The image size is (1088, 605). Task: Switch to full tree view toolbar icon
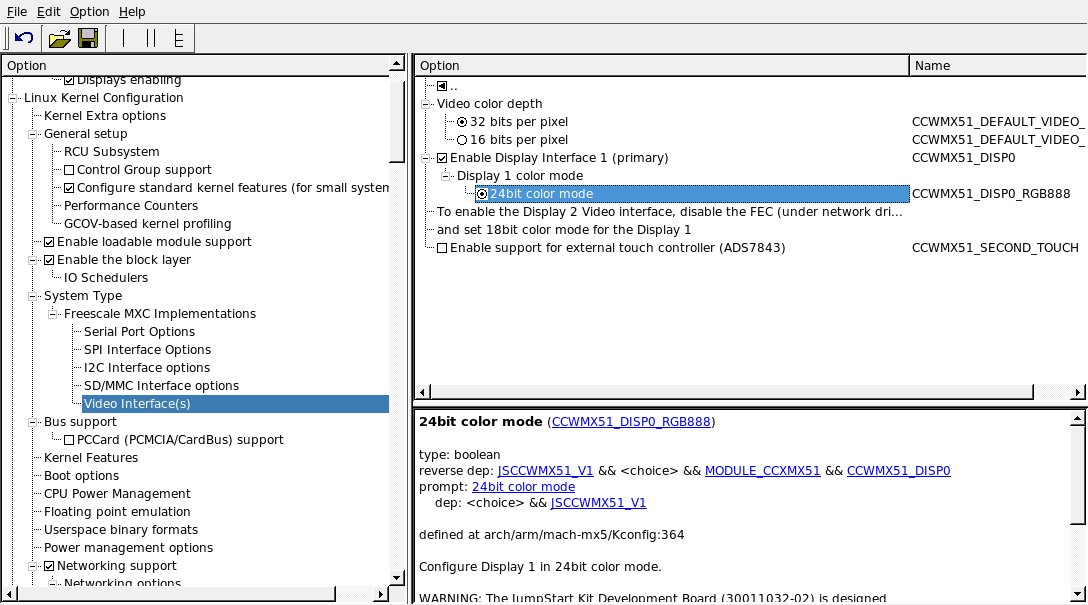(179, 38)
